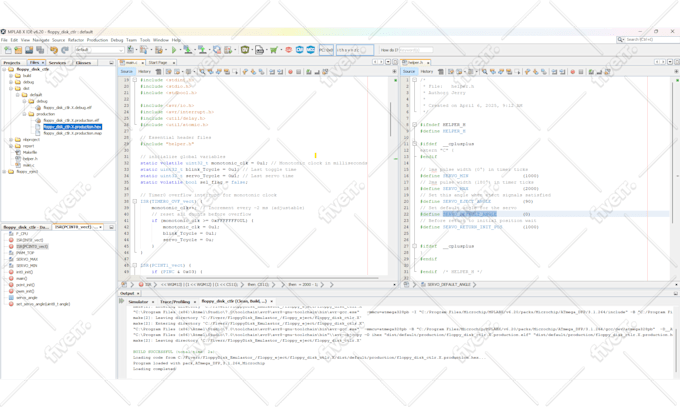Select the Simulator output tab
This screenshot has height=407, width=680.
click(x=138, y=302)
